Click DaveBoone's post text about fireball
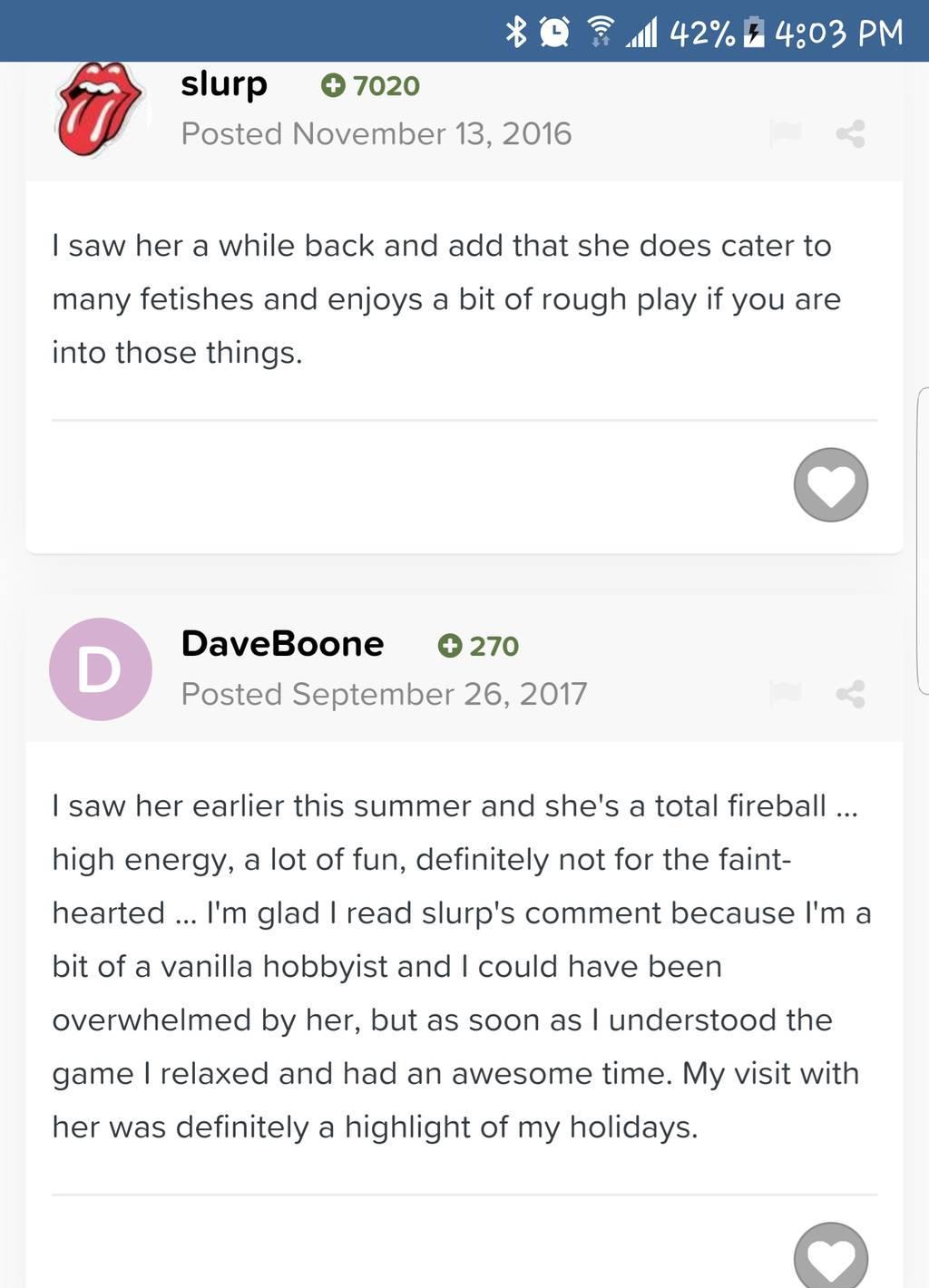 455,966
